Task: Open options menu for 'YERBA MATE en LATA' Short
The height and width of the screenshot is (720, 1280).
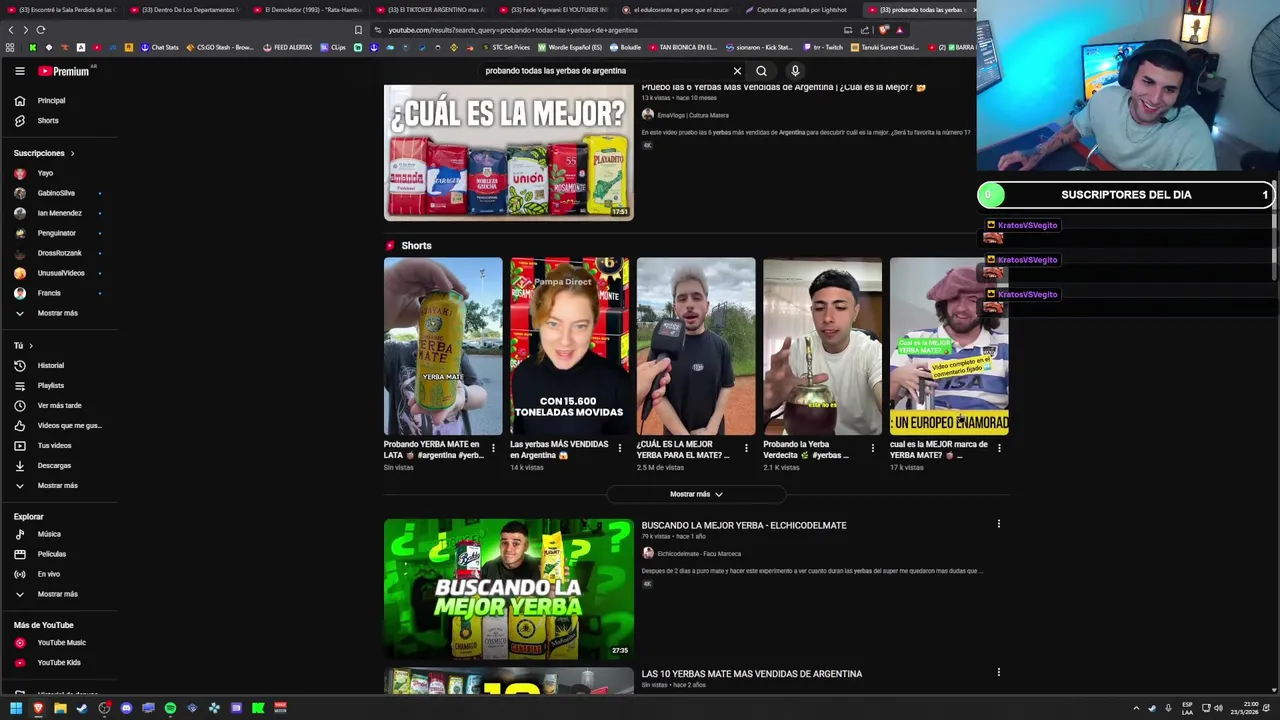Action: click(x=493, y=448)
